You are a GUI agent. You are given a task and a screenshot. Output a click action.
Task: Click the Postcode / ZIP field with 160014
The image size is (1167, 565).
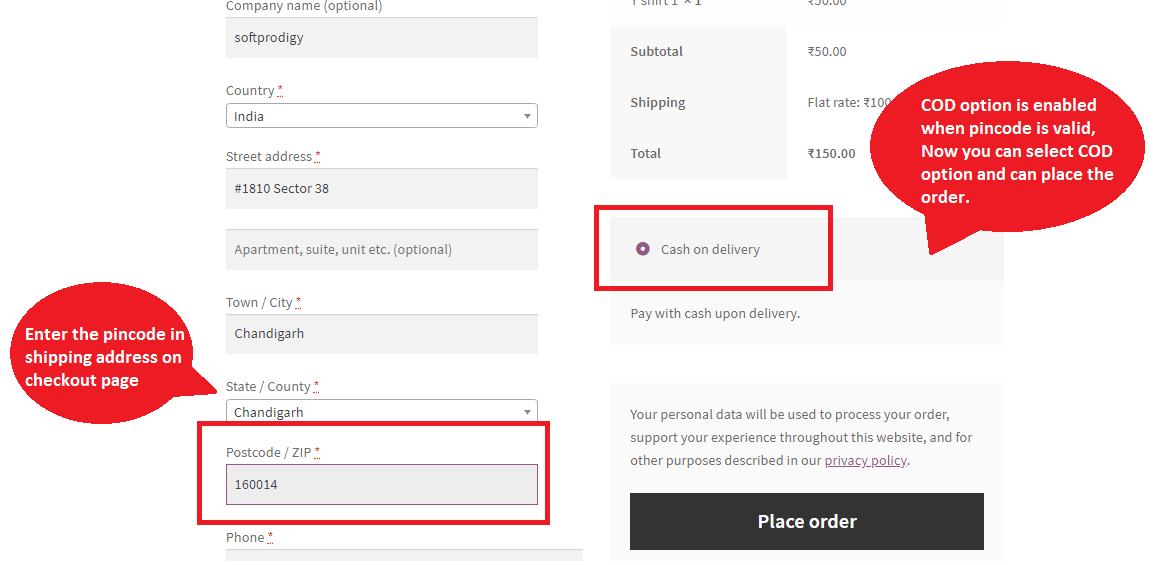[381, 484]
